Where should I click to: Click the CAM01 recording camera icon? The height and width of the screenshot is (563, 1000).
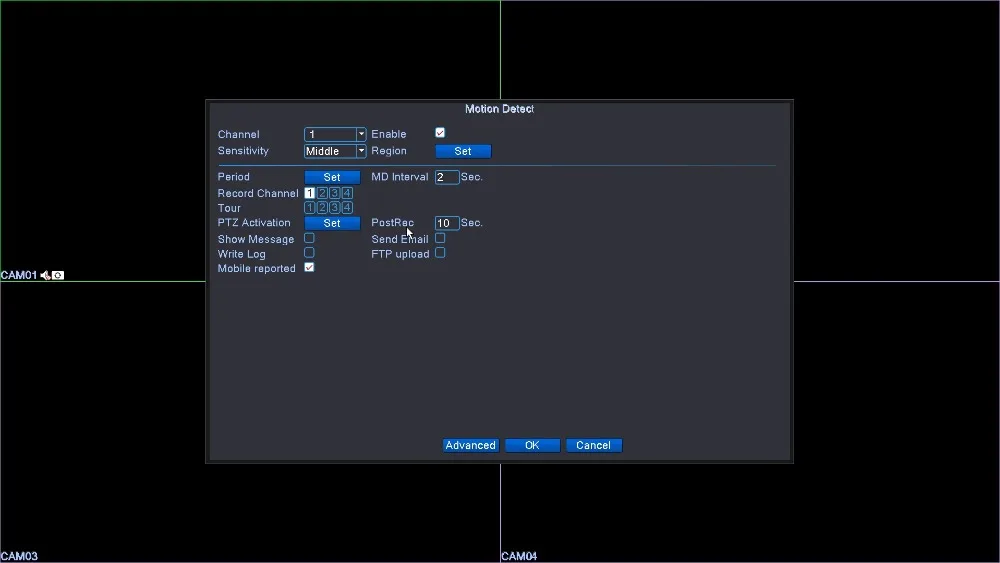(x=58, y=275)
